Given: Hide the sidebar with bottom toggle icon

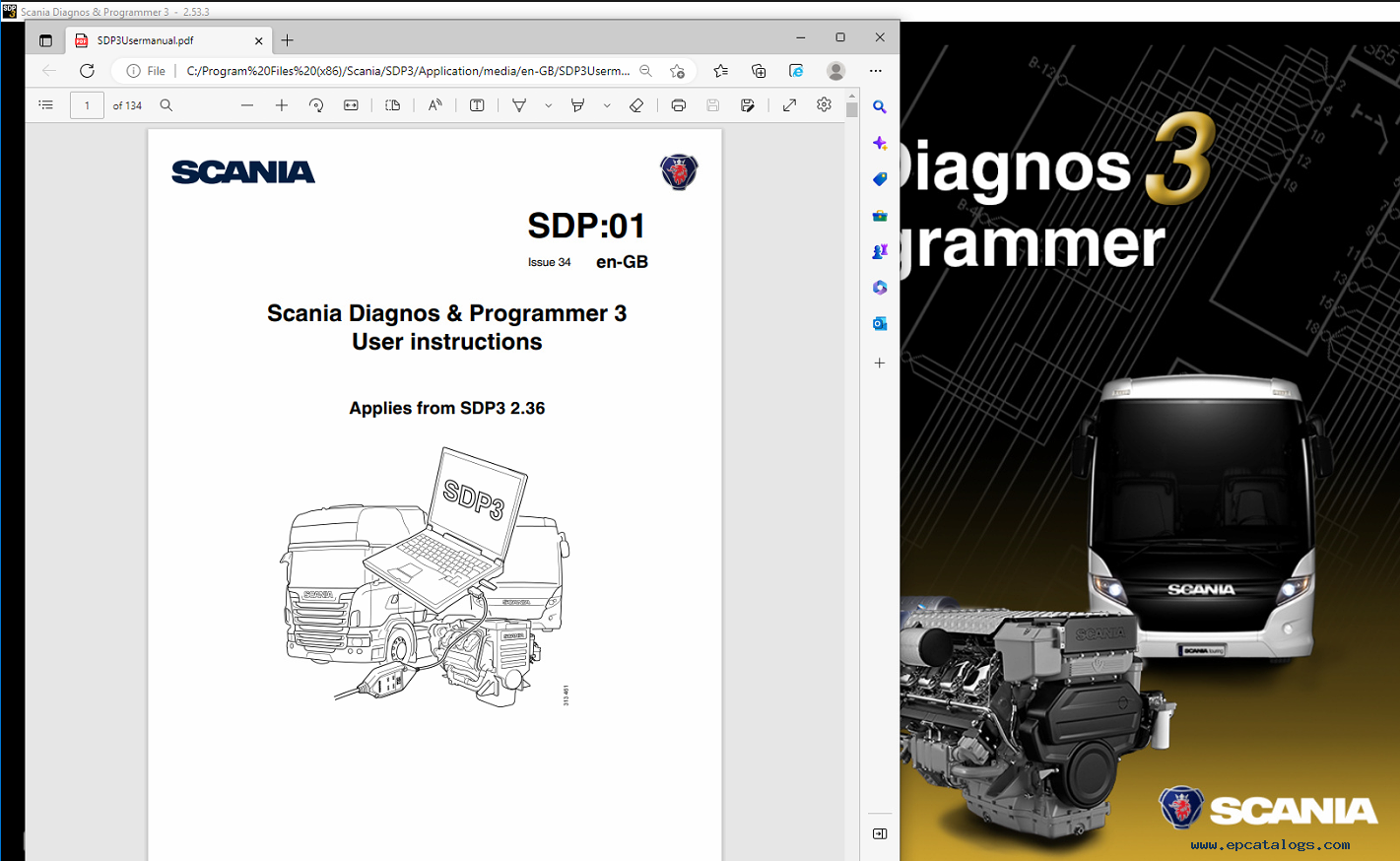Looking at the screenshot, I should pos(880,833).
